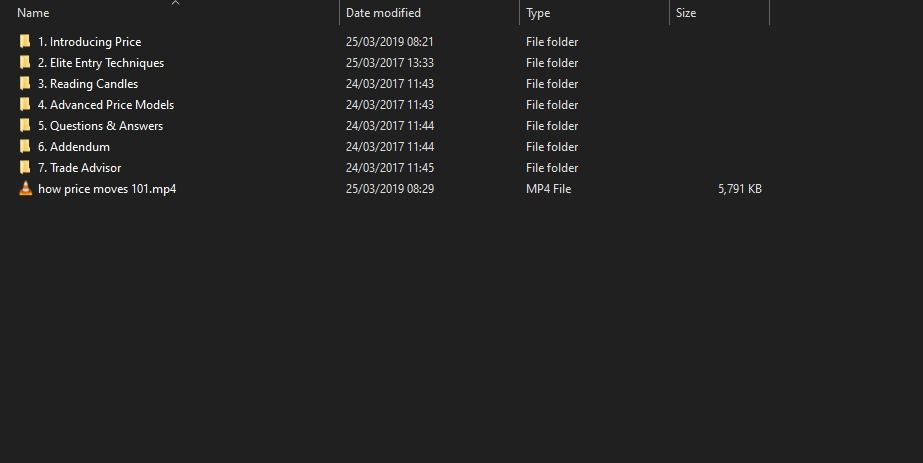Select the "7. Trade Advisor" folder name
This screenshot has width=923, height=463.
click(79, 168)
